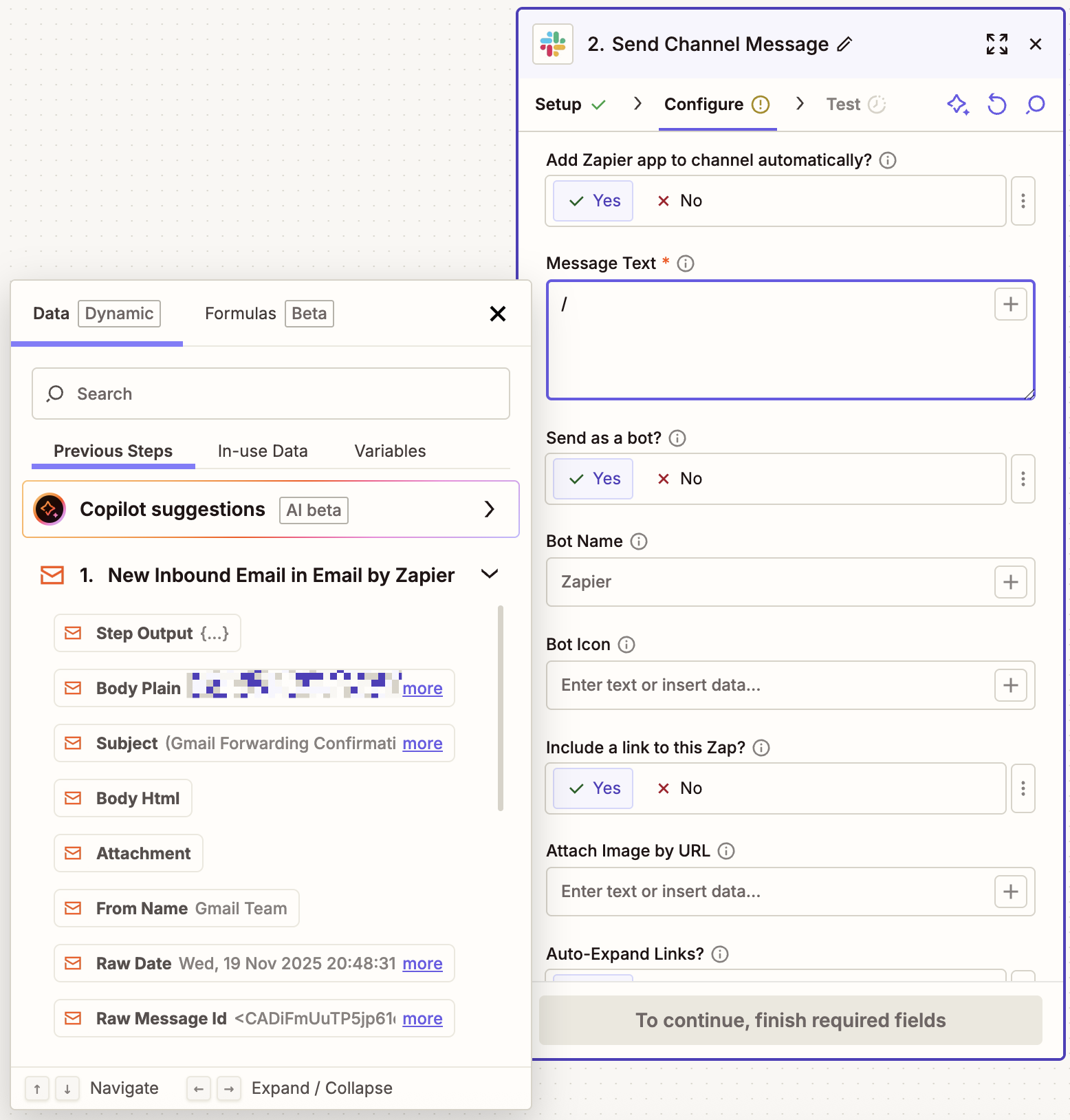
Task: Click the refresh icon next to the search icon
Action: (996, 104)
